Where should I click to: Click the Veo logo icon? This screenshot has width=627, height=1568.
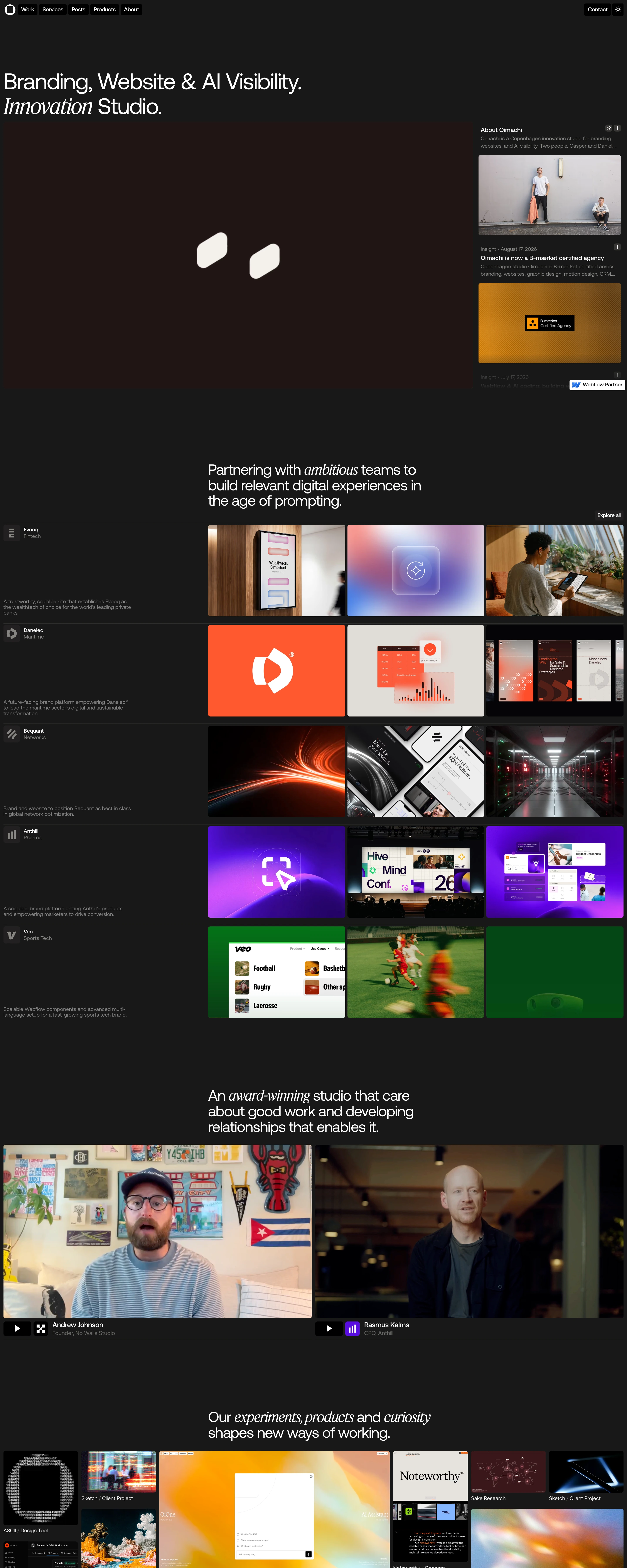point(12,935)
